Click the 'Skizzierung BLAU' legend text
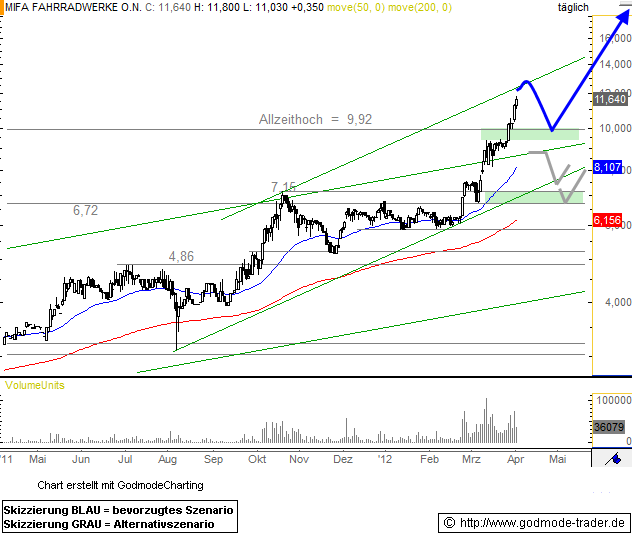The width and height of the screenshot is (632, 533). pyautogui.click(x=119, y=510)
